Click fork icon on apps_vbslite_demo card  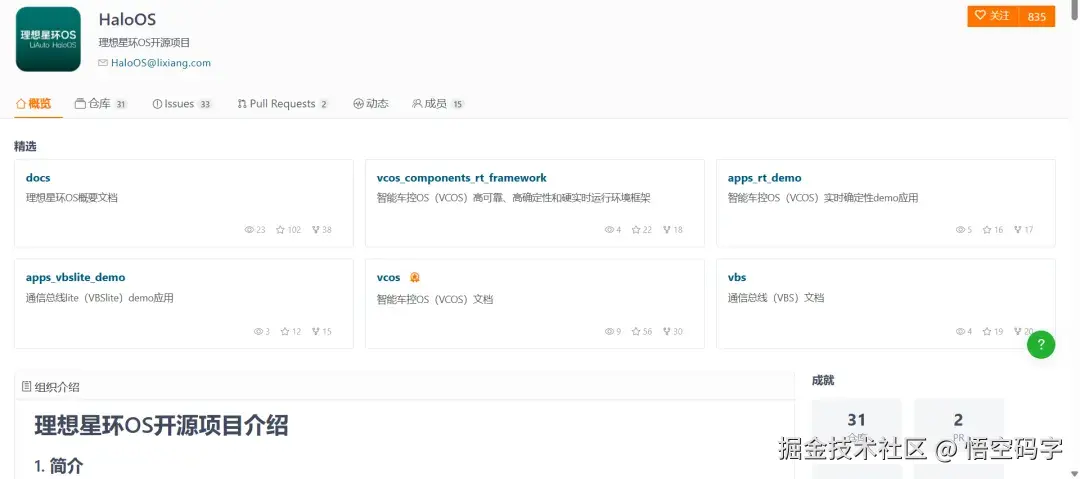(x=315, y=332)
